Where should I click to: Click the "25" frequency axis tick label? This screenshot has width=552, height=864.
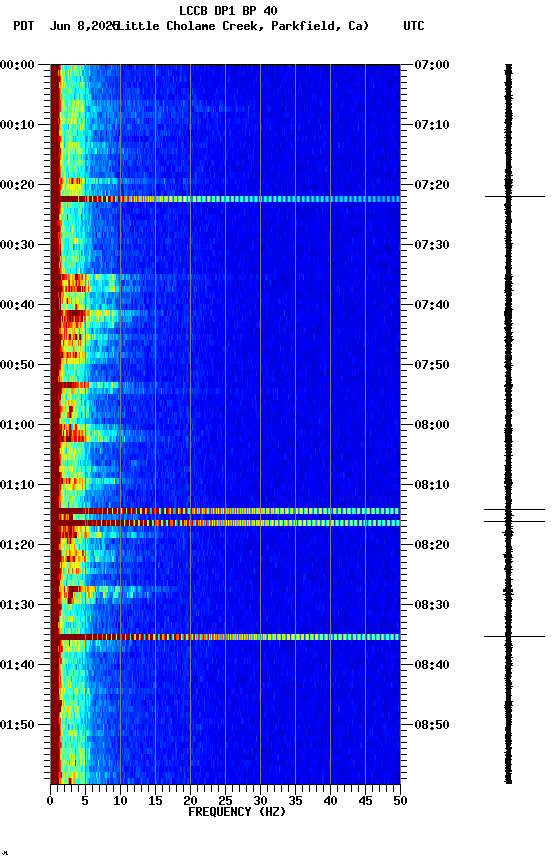[x=225, y=801]
